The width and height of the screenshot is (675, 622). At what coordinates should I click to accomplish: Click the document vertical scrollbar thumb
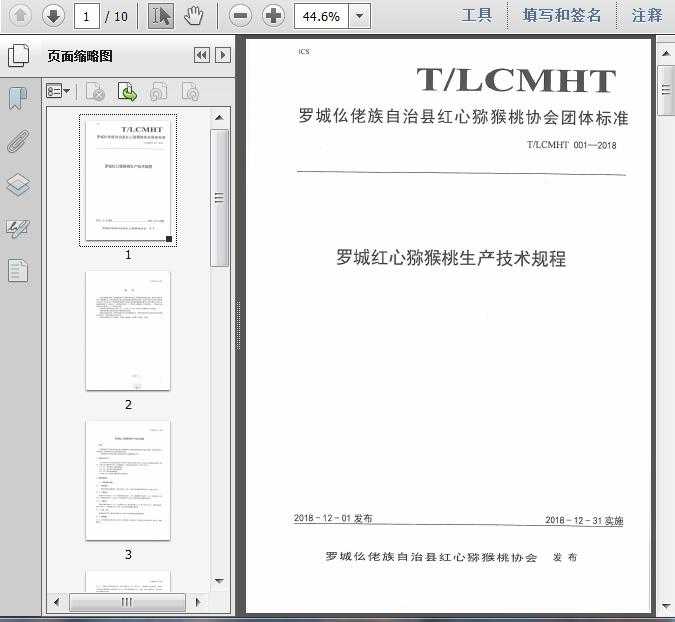click(666, 90)
